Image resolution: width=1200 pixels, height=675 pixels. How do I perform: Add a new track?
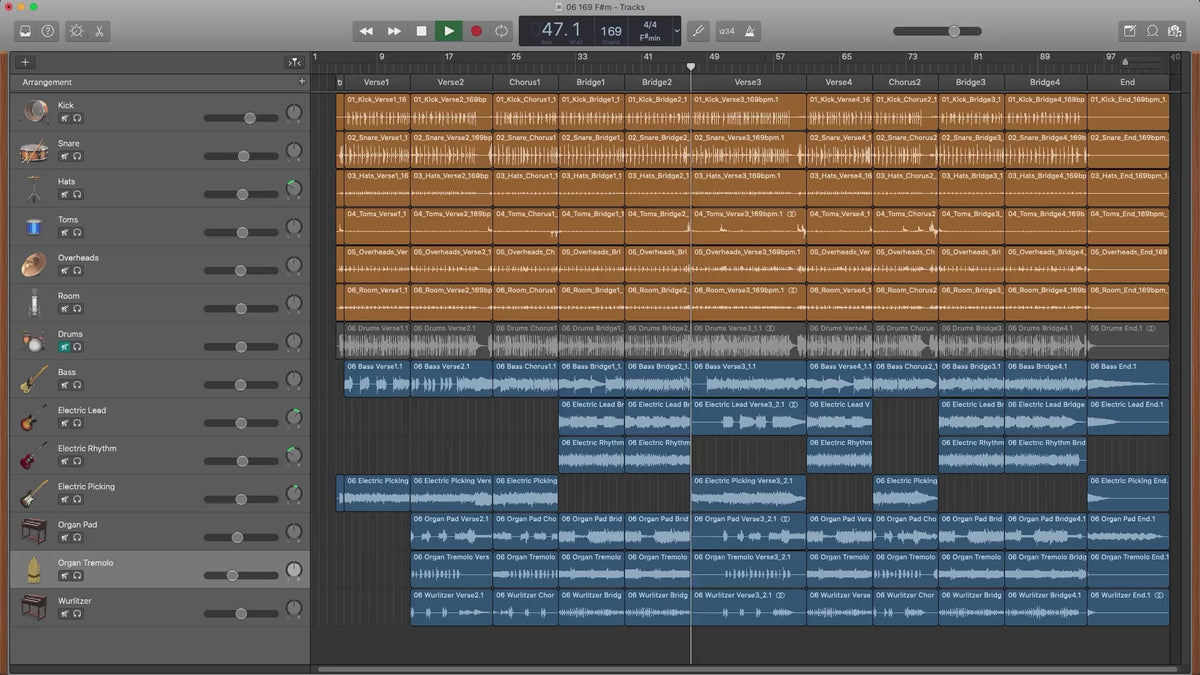tap(25, 62)
